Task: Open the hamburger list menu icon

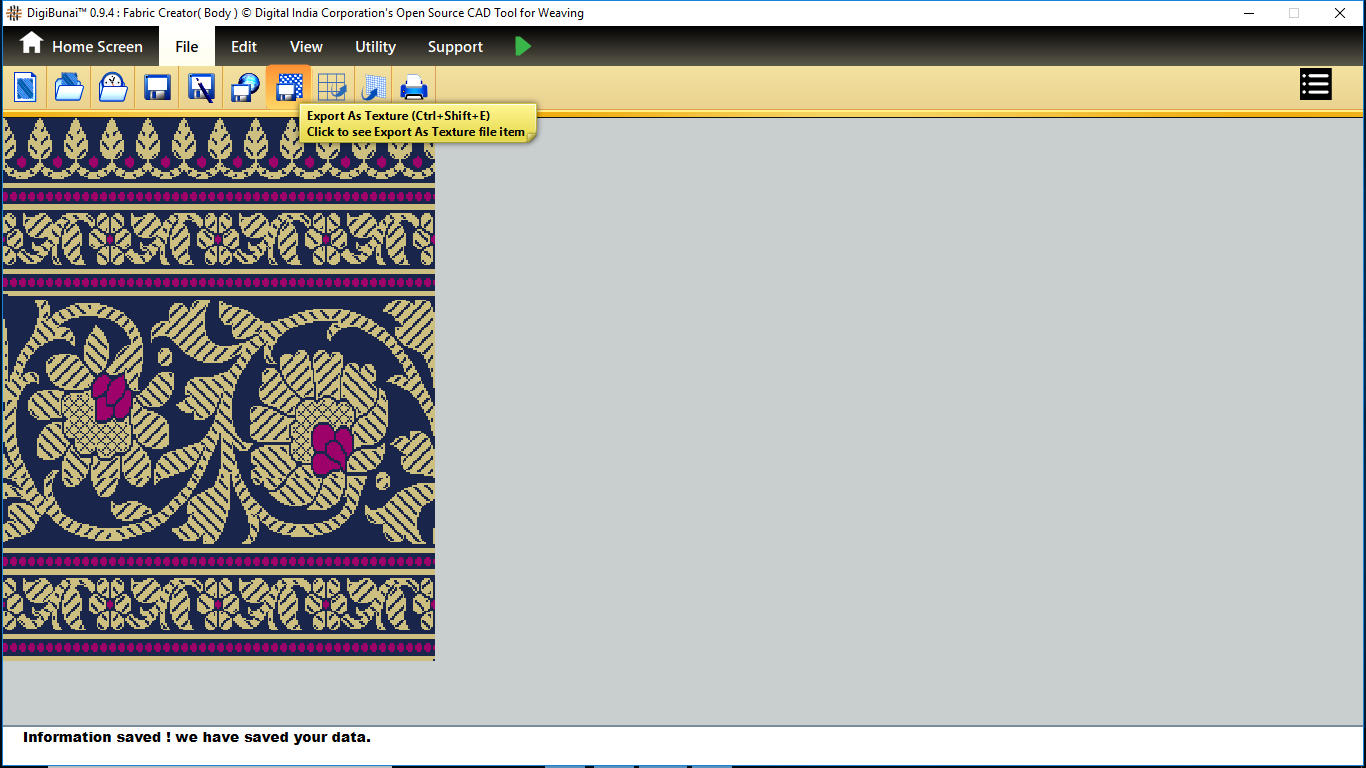Action: click(1315, 85)
